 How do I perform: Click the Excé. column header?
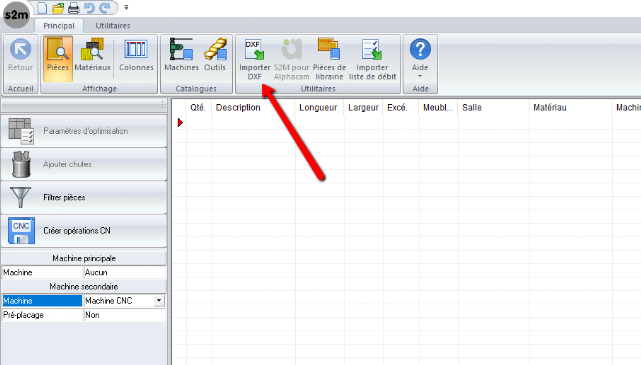400,107
